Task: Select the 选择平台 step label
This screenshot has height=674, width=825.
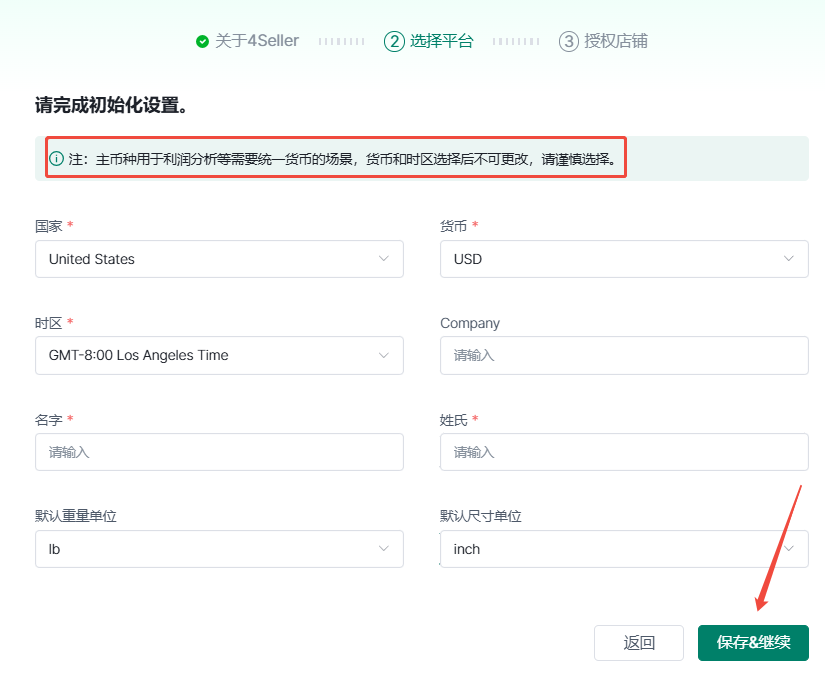Action: (x=441, y=41)
